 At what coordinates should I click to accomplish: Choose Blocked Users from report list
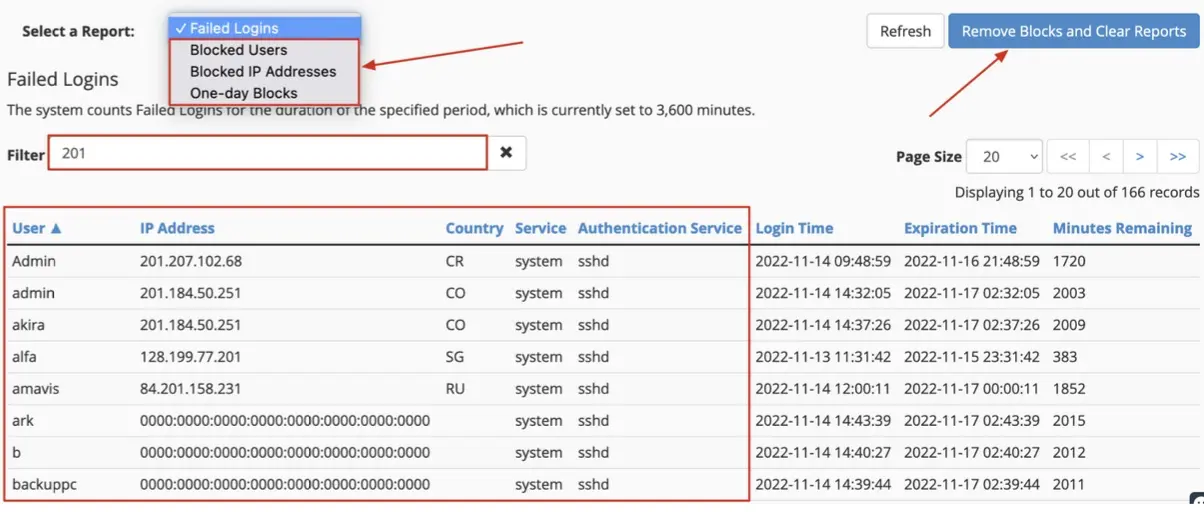click(264, 50)
